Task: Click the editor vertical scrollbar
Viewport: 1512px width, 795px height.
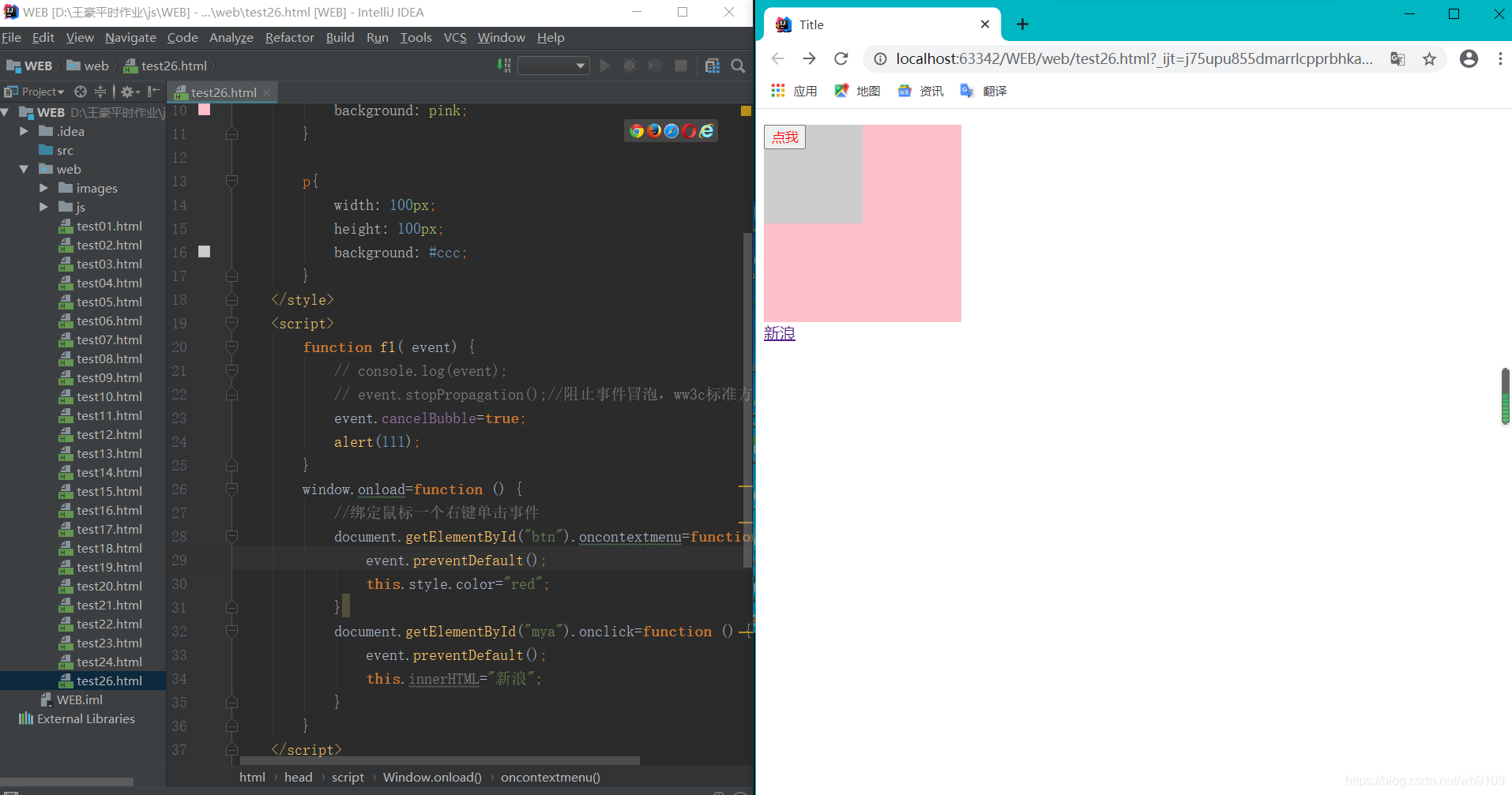Action: tap(747, 399)
